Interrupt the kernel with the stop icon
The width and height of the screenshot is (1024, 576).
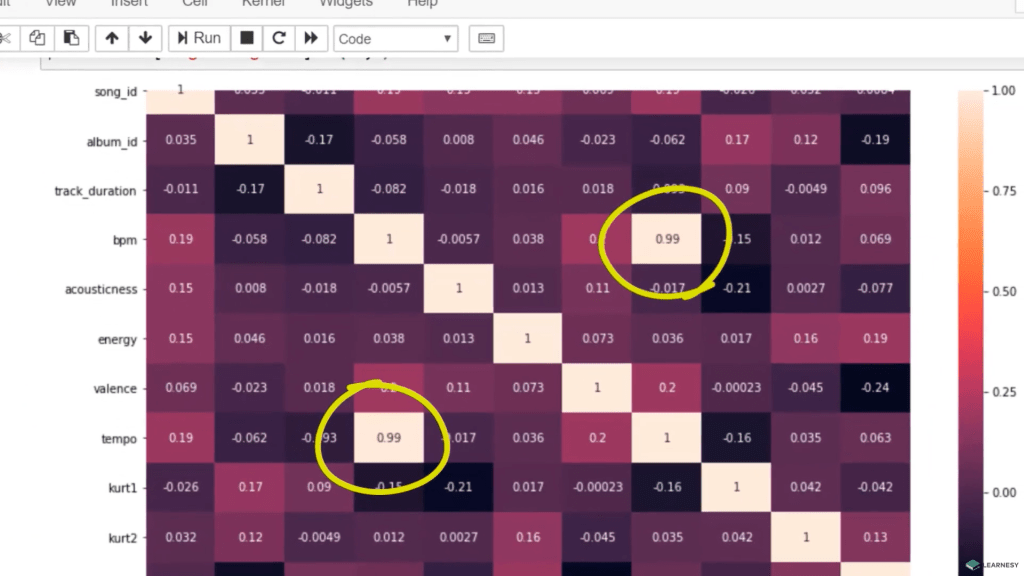click(x=247, y=38)
